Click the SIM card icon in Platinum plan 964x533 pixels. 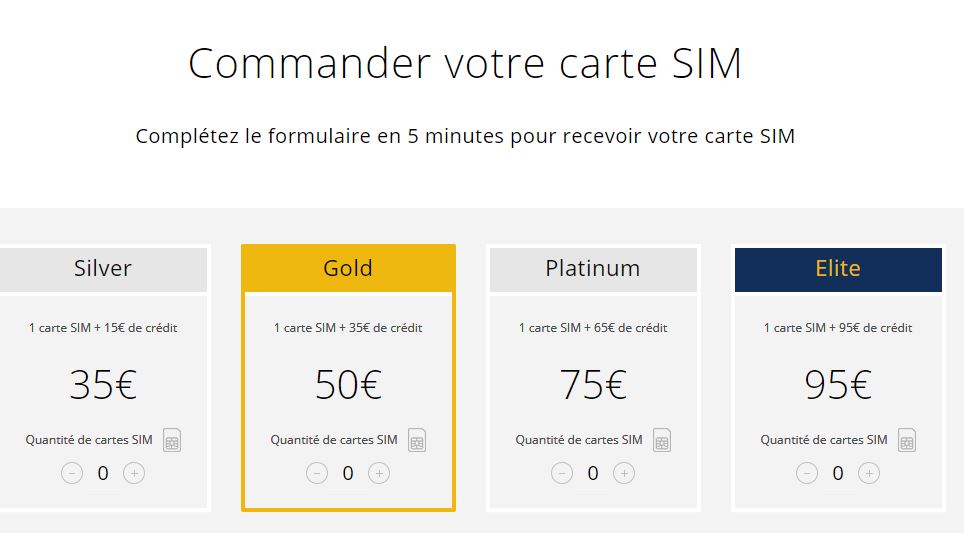point(662,440)
